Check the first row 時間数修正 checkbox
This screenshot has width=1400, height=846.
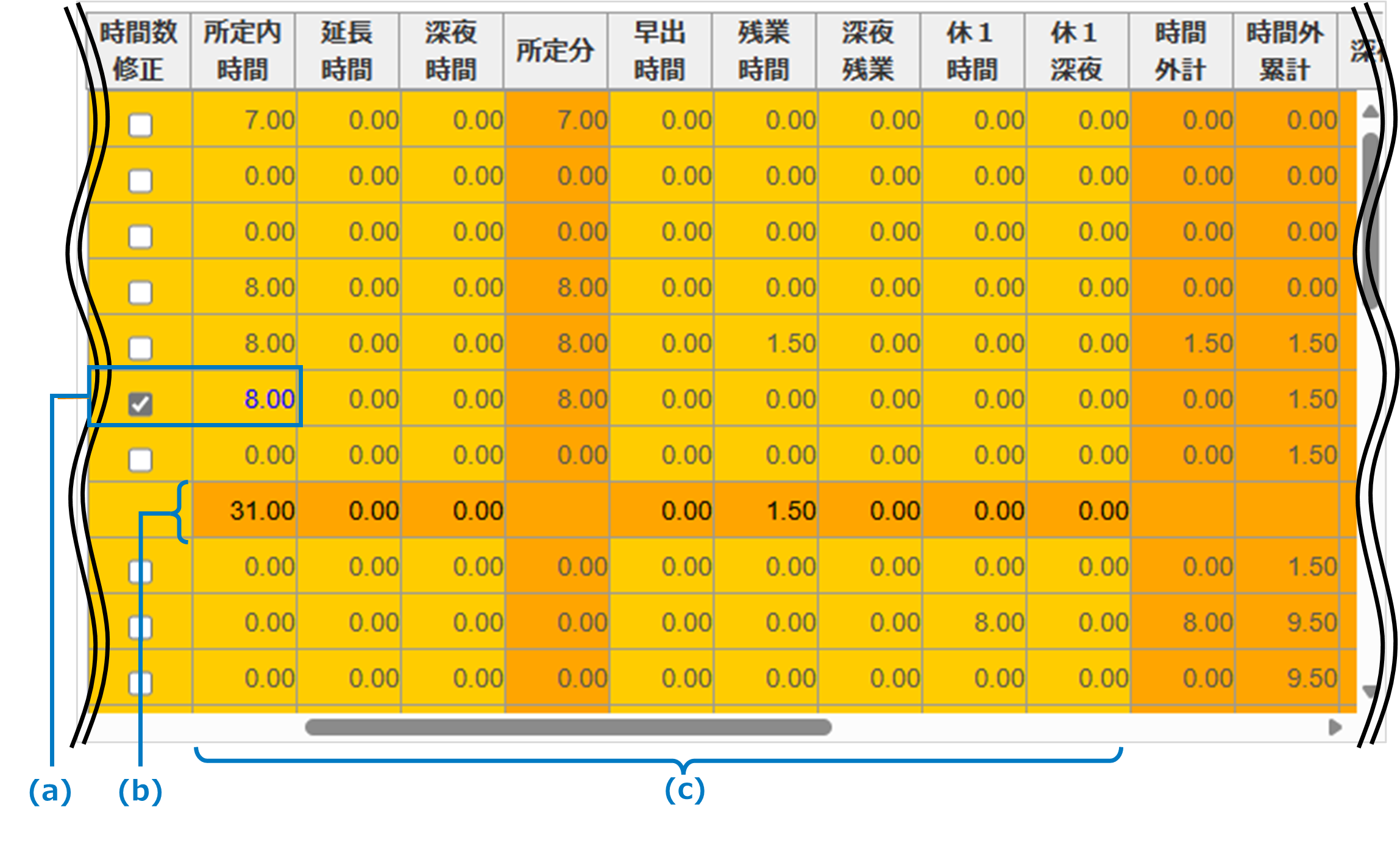click(140, 125)
